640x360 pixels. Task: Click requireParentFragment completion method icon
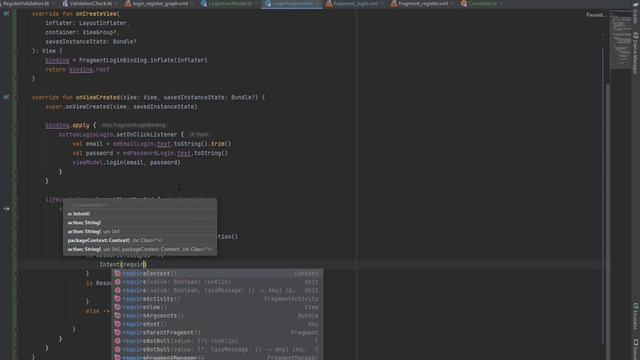118,333
